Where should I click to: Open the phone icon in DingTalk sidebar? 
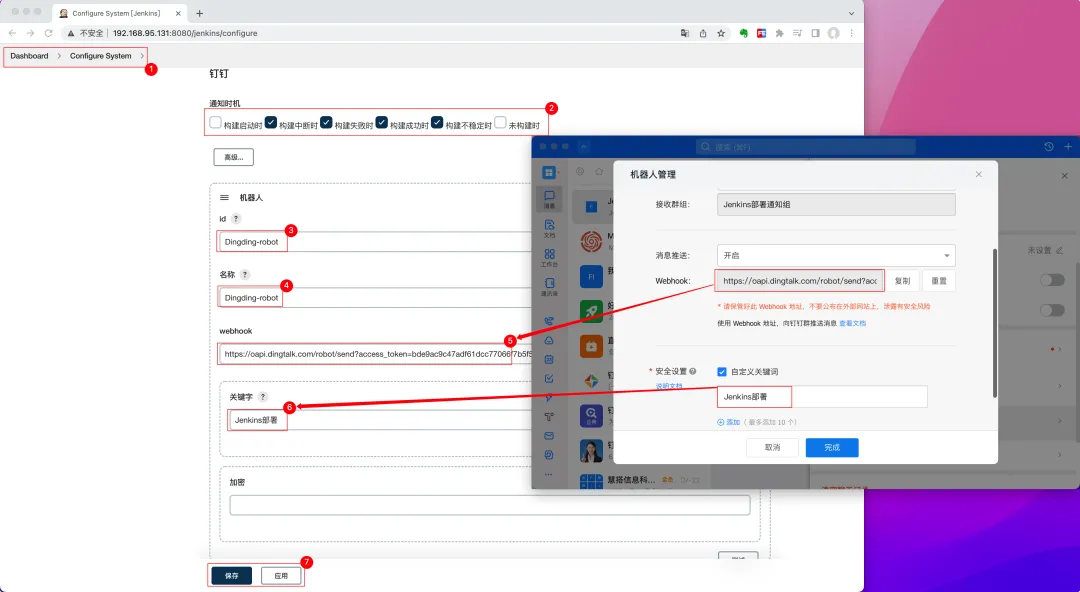click(549, 321)
